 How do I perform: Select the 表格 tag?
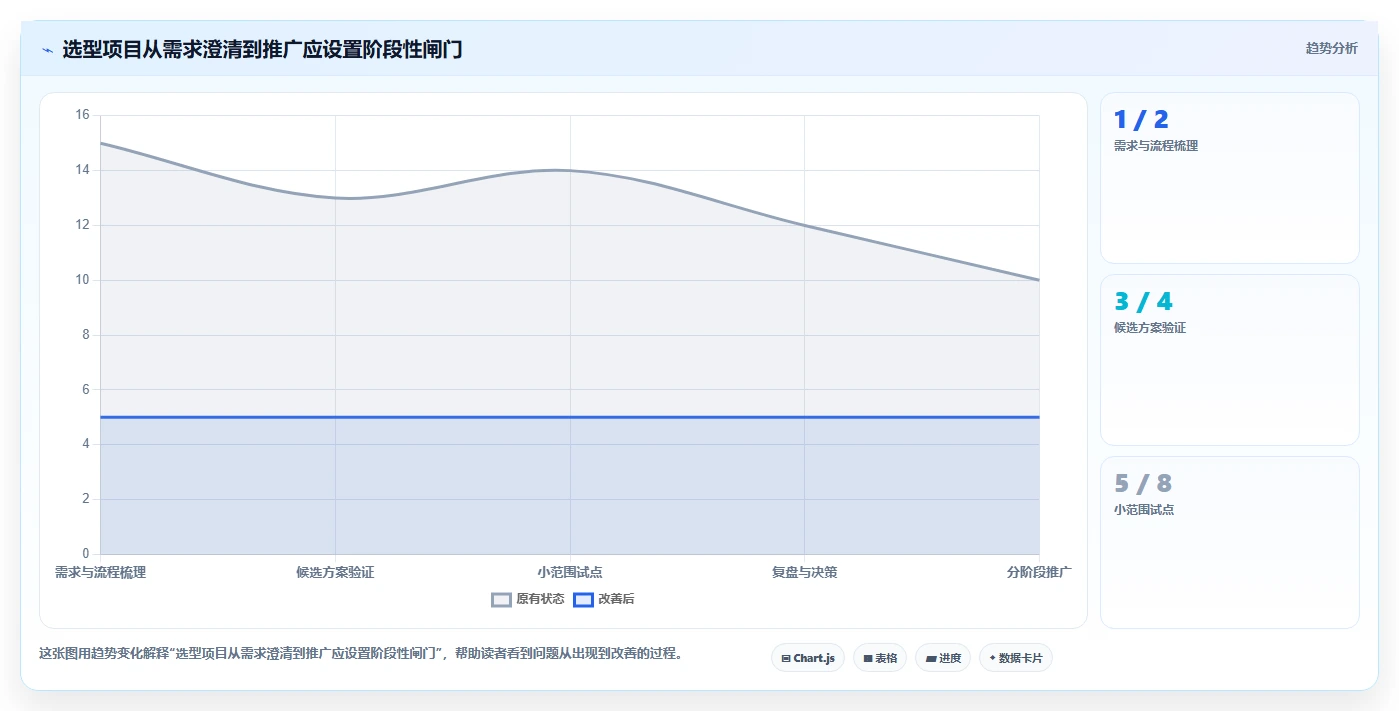pos(880,658)
